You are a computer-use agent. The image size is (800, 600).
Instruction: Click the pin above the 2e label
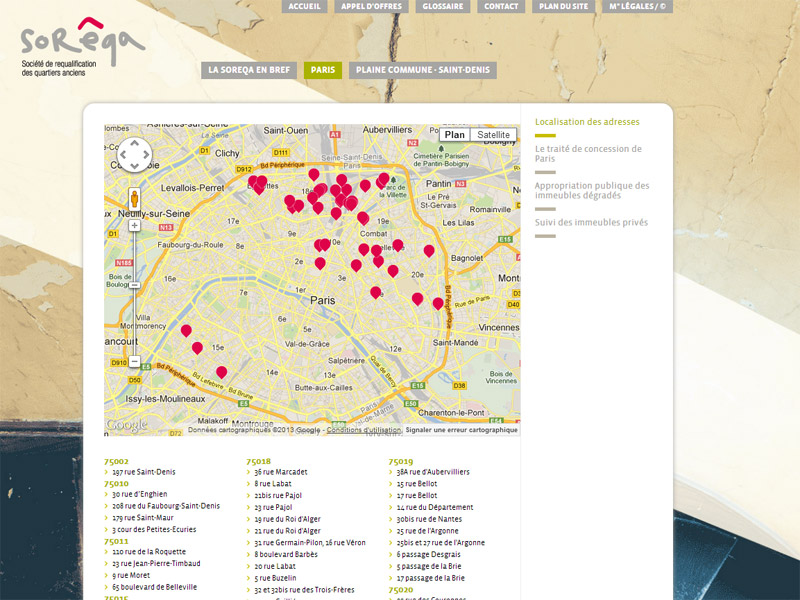point(320,263)
